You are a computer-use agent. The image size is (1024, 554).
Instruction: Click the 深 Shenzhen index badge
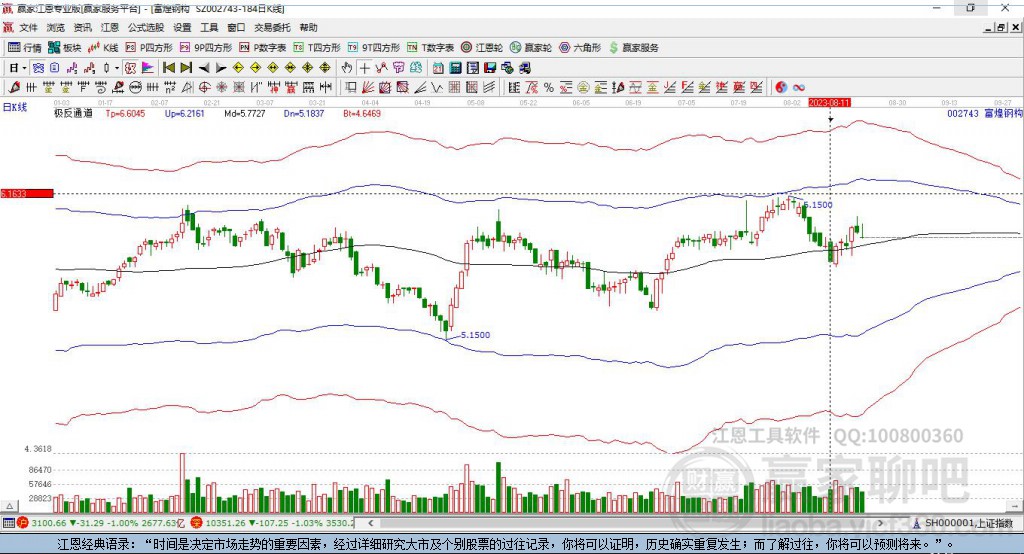[197, 523]
